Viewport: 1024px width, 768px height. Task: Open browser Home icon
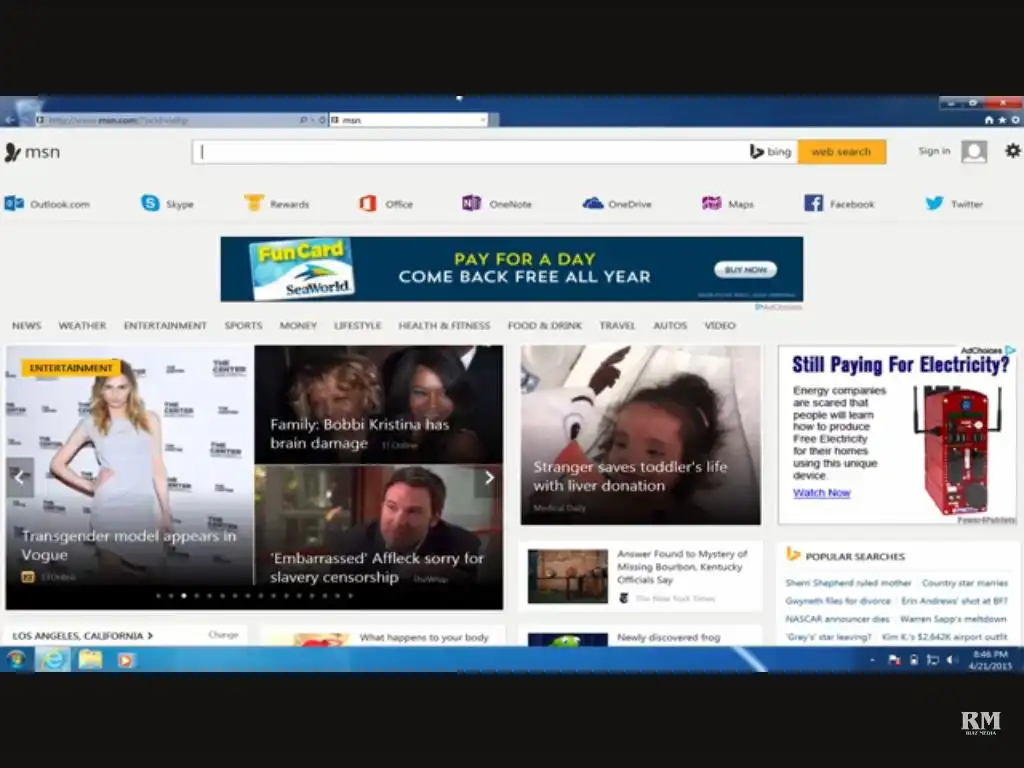989,120
